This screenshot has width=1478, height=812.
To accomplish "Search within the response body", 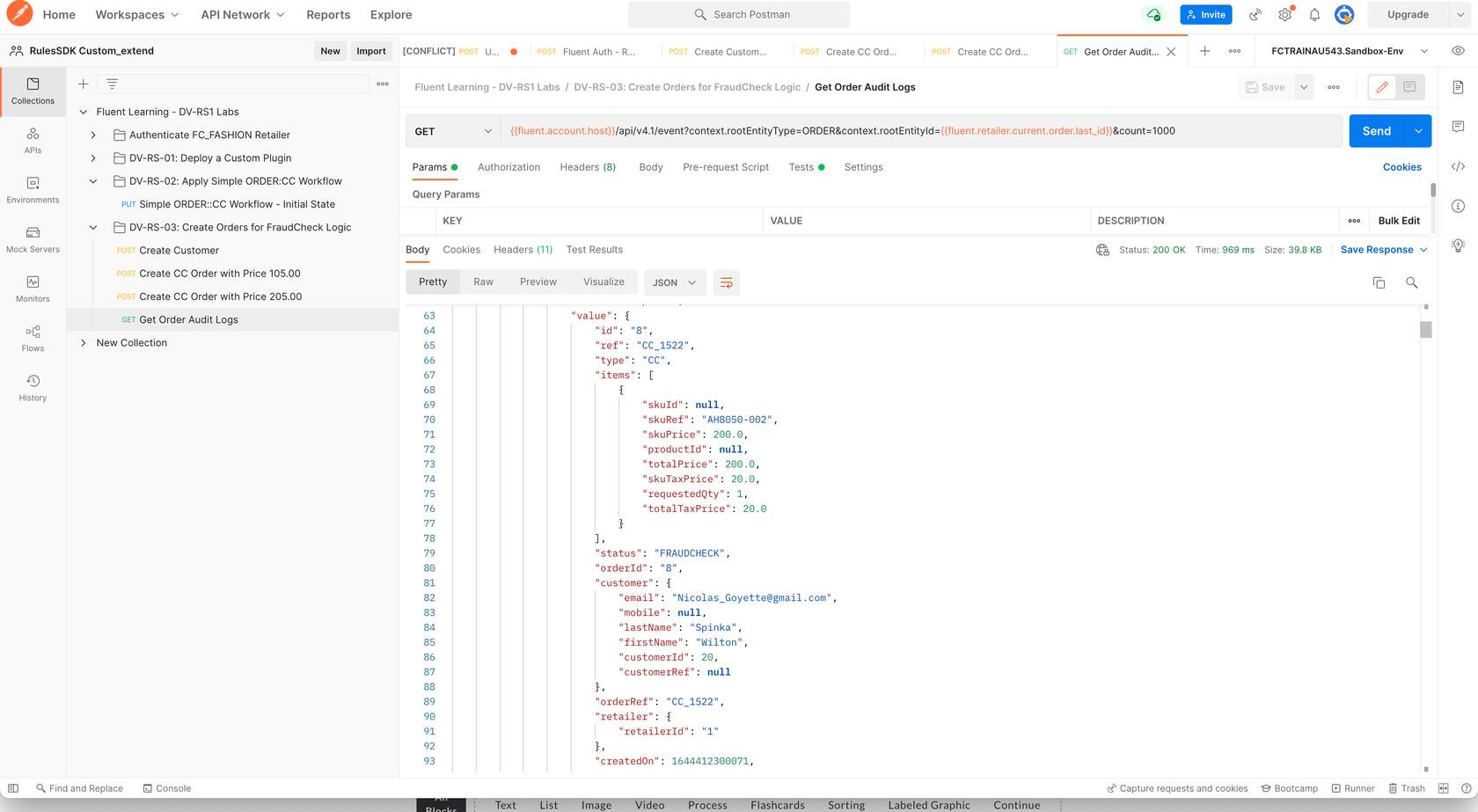I will (1411, 282).
